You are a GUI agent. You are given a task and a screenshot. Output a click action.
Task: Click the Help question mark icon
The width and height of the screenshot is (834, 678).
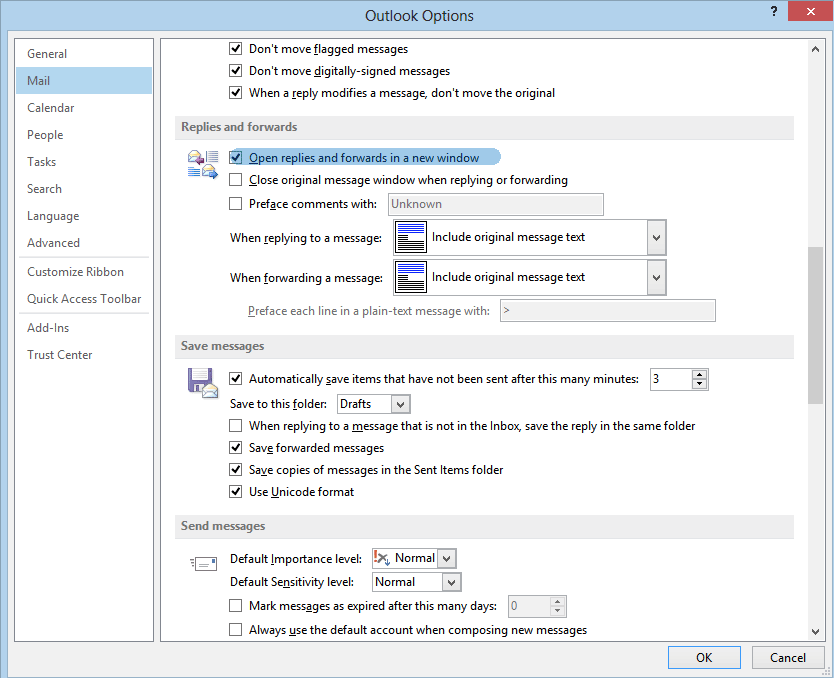774,11
